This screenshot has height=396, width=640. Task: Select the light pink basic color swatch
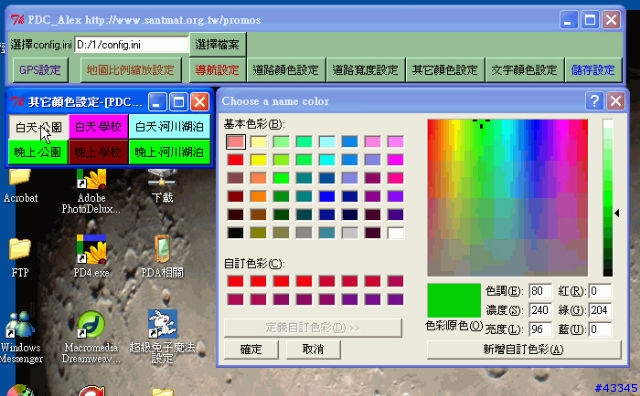(x=236, y=142)
